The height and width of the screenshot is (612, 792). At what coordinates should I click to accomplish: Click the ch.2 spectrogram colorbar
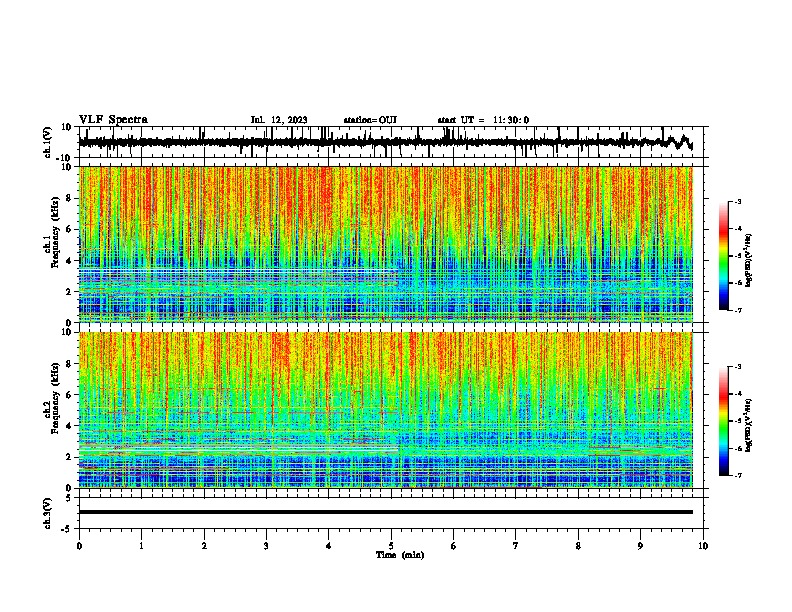click(x=724, y=421)
